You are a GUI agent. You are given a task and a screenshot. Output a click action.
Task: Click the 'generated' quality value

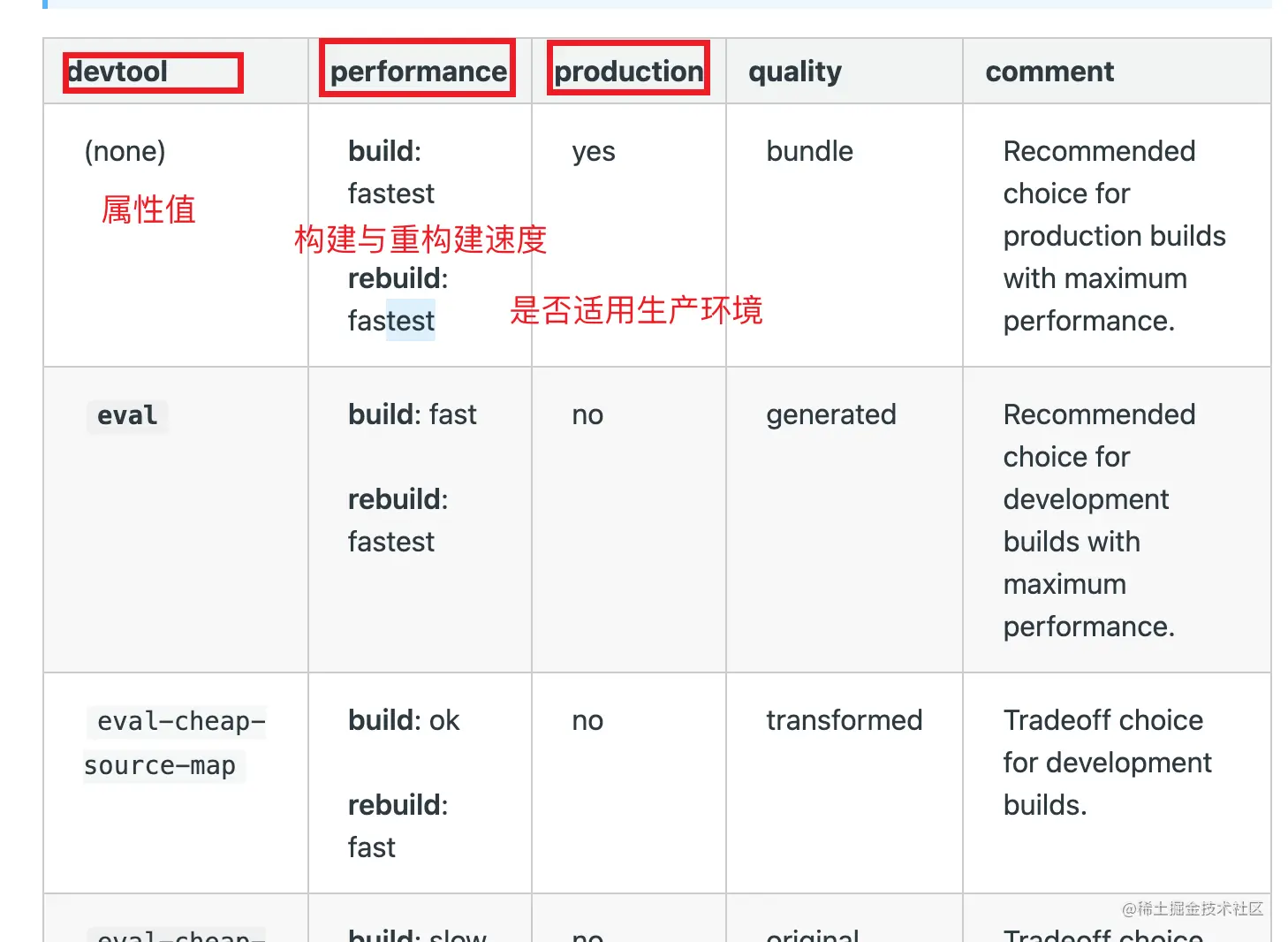click(830, 414)
